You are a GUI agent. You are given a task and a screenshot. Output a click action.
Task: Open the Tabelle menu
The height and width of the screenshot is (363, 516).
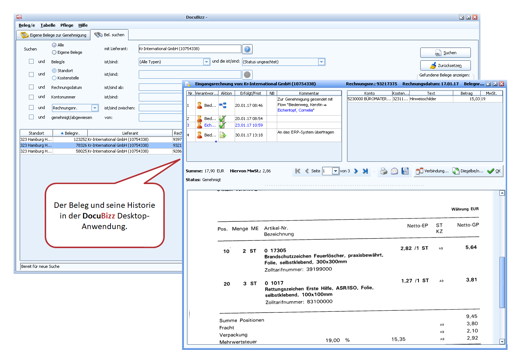48,25
